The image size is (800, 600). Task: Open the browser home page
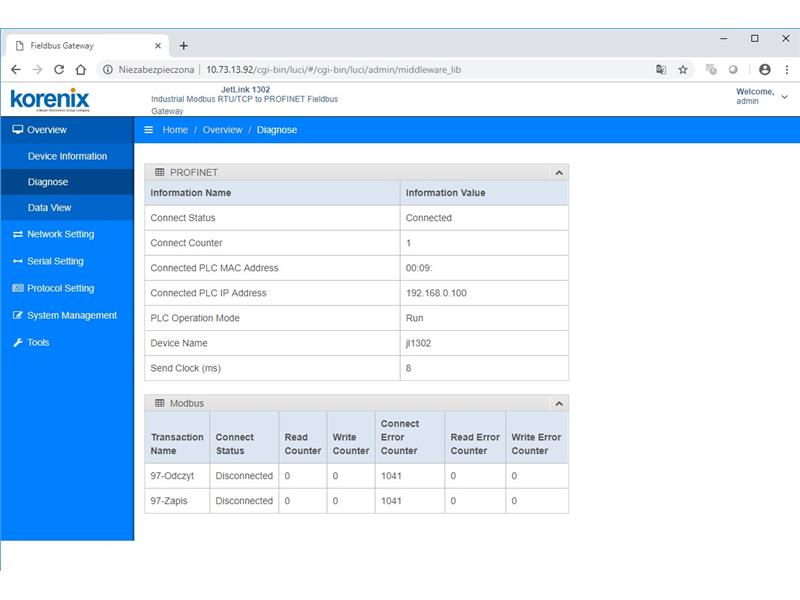[81, 69]
